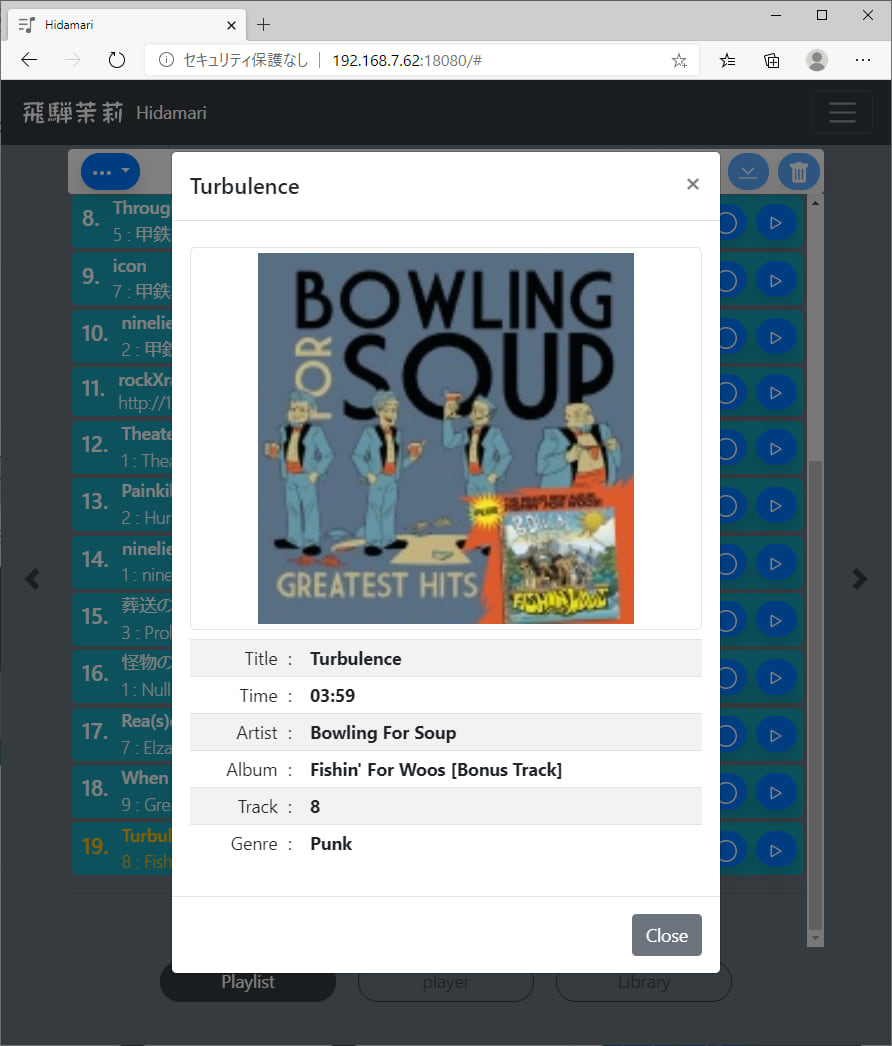Select playlist row 9 icon
Image resolution: width=892 pixels, height=1046 pixels.
tap(122, 278)
